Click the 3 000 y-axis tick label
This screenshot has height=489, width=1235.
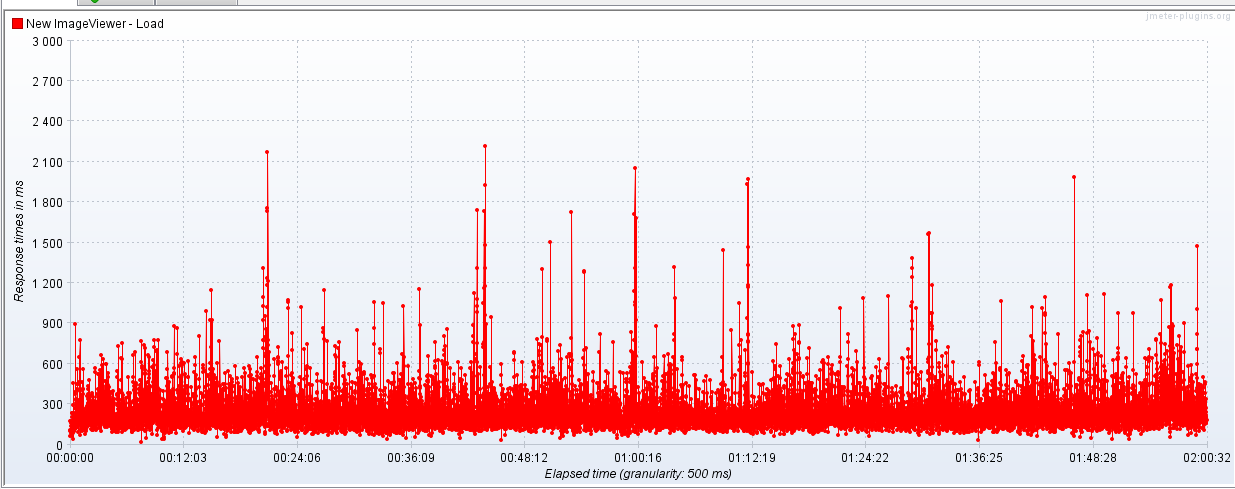click(48, 41)
